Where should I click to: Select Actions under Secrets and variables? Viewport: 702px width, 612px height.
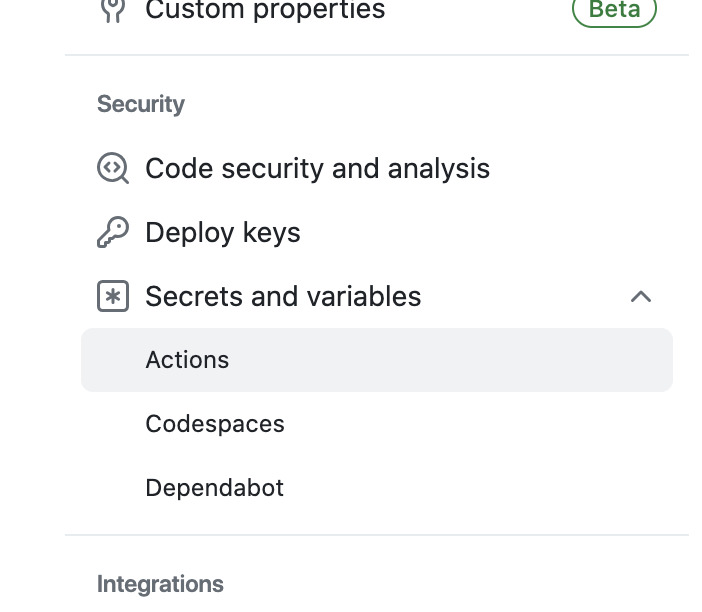pos(187,360)
